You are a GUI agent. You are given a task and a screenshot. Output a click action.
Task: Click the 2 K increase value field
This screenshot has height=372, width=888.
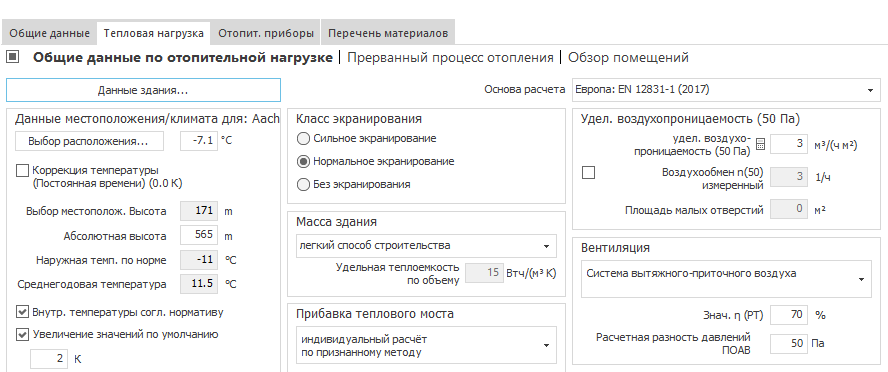pos(49,358)
